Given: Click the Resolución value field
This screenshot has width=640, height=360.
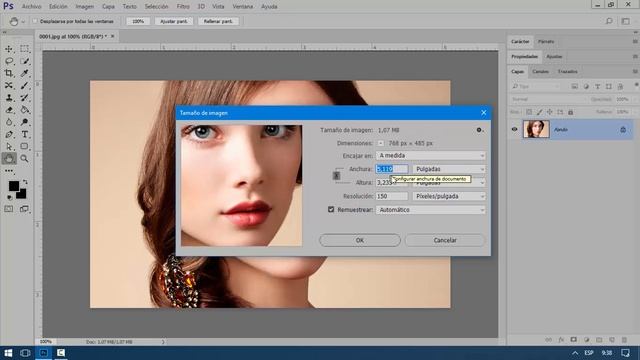Looking at the screenshot, I should coord(391,196).
